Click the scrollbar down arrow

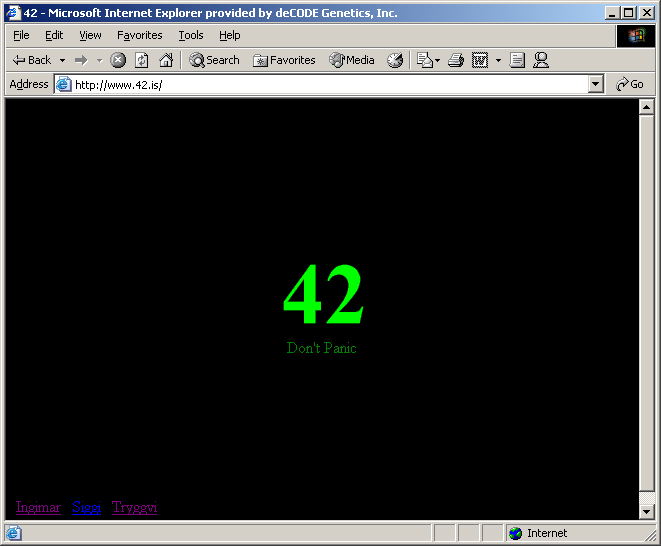tap(646, 512)
